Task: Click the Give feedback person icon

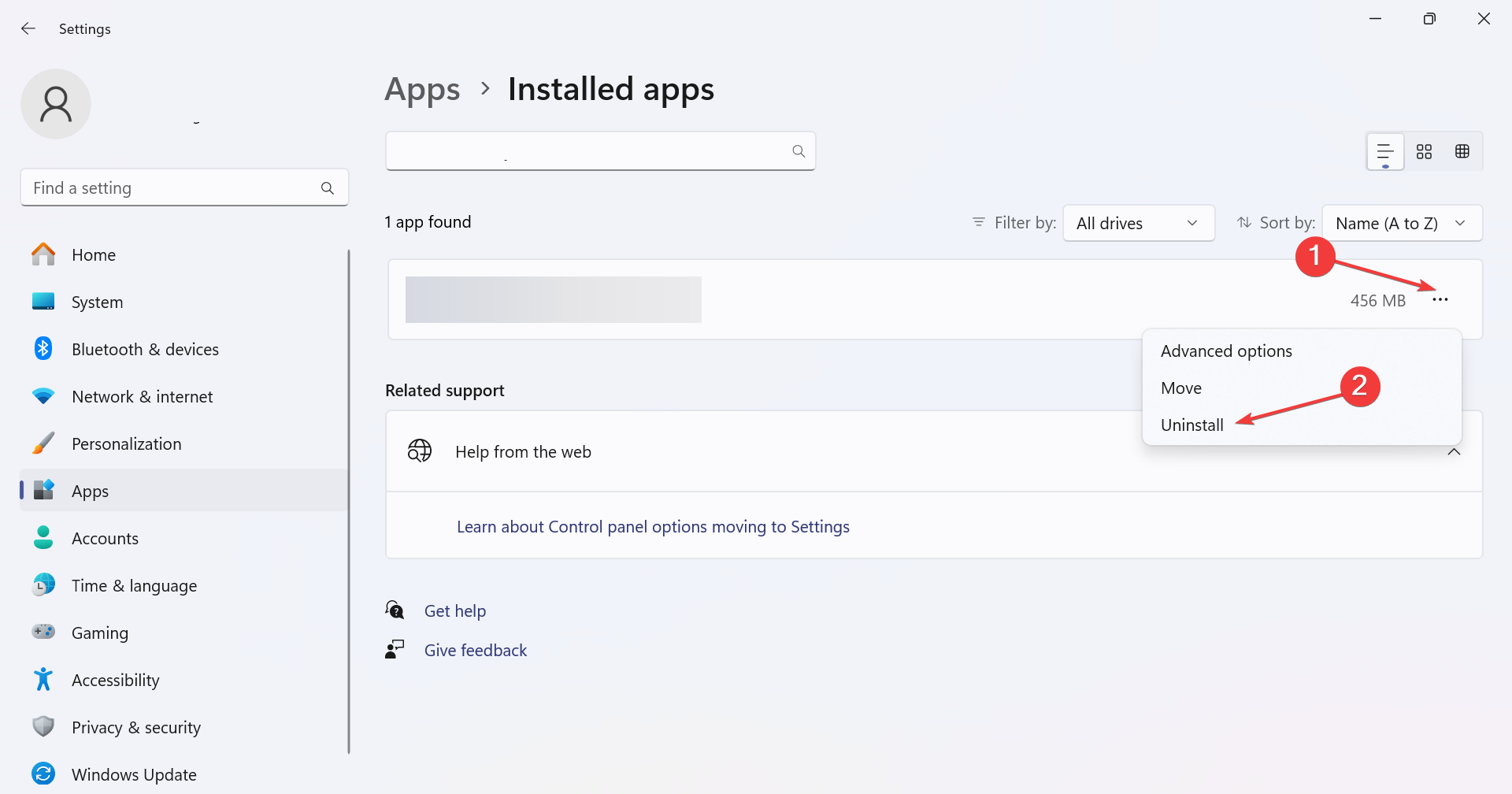Action: pyautogui.click(x=395, y=649)
